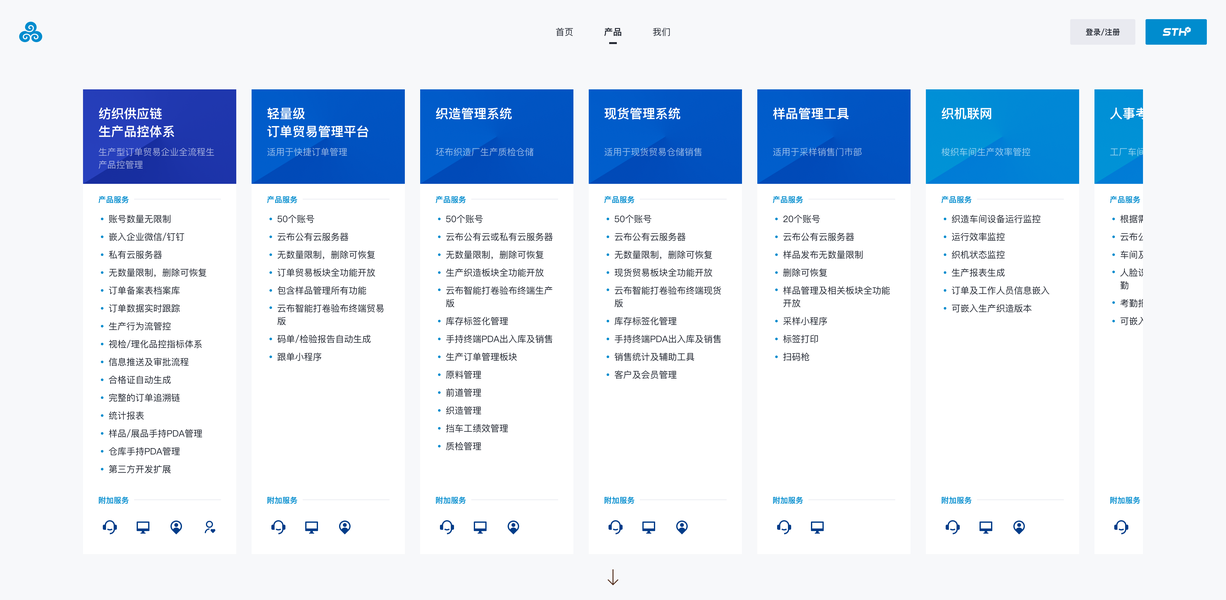Click the 前道管理 list item

pyautogui.click(x=463, y=393)
